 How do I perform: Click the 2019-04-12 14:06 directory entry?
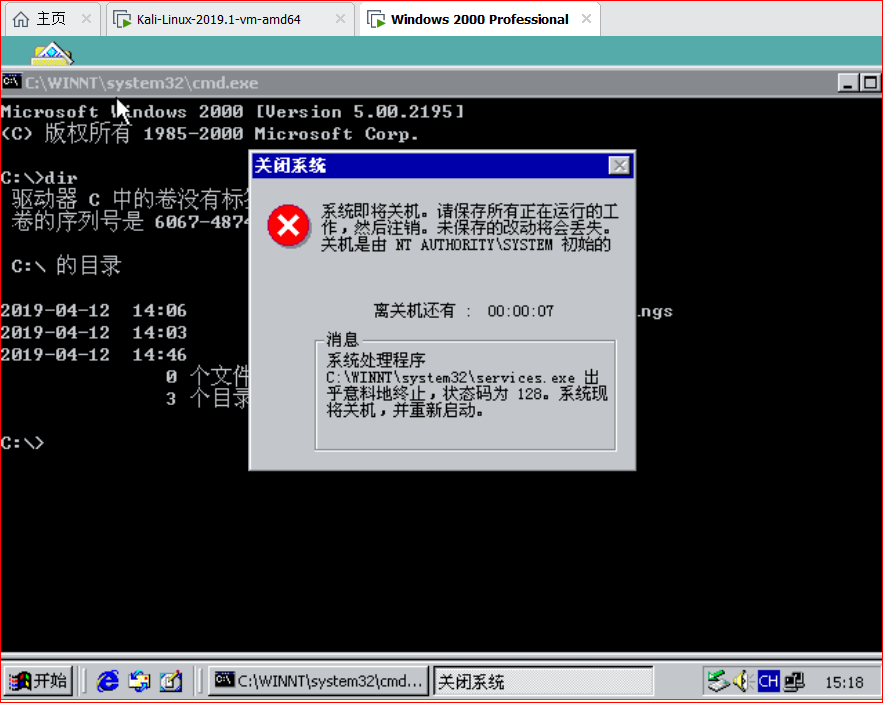pos(93,310)
